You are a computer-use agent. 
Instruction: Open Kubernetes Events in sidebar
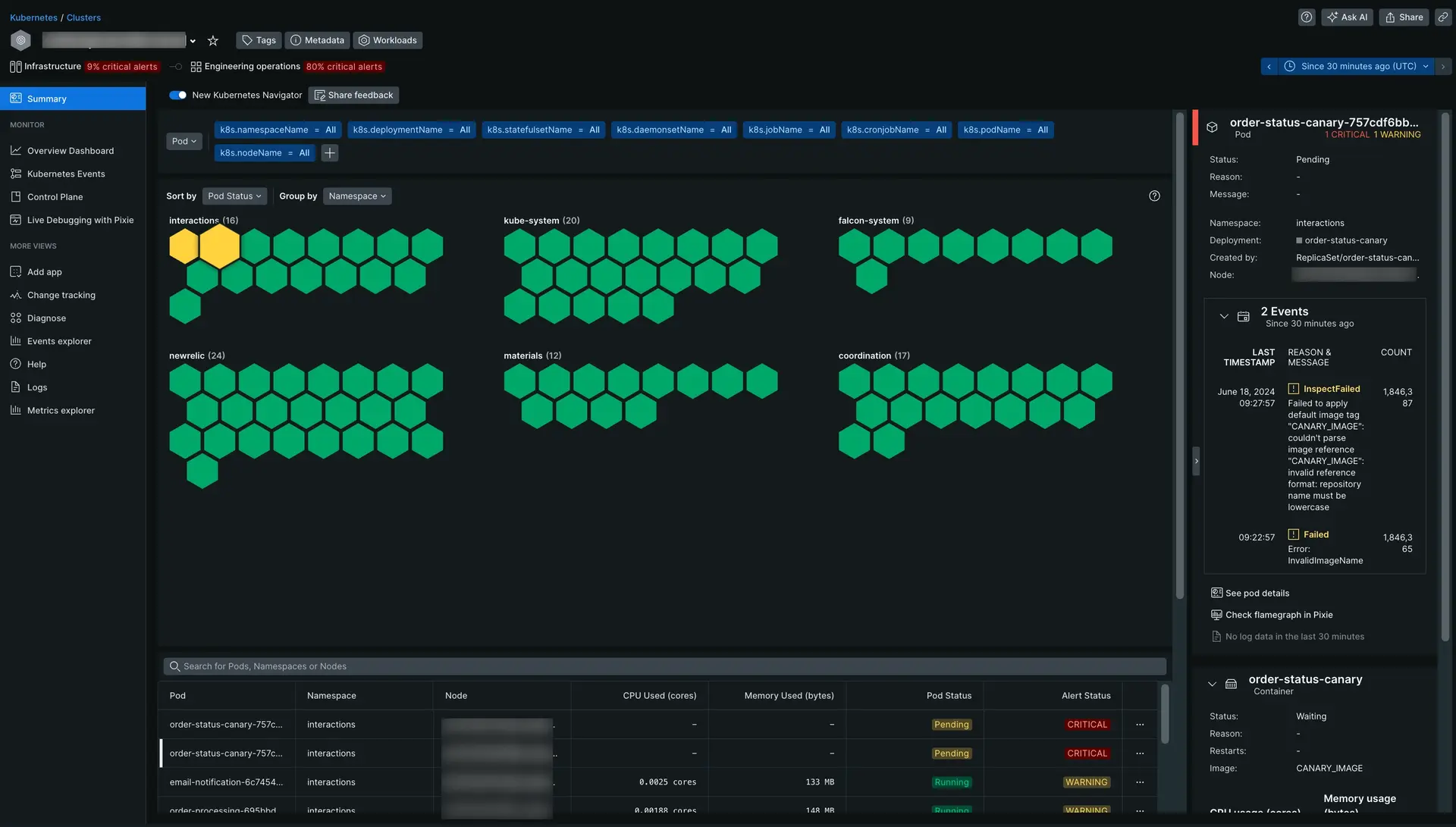(66, 174)
